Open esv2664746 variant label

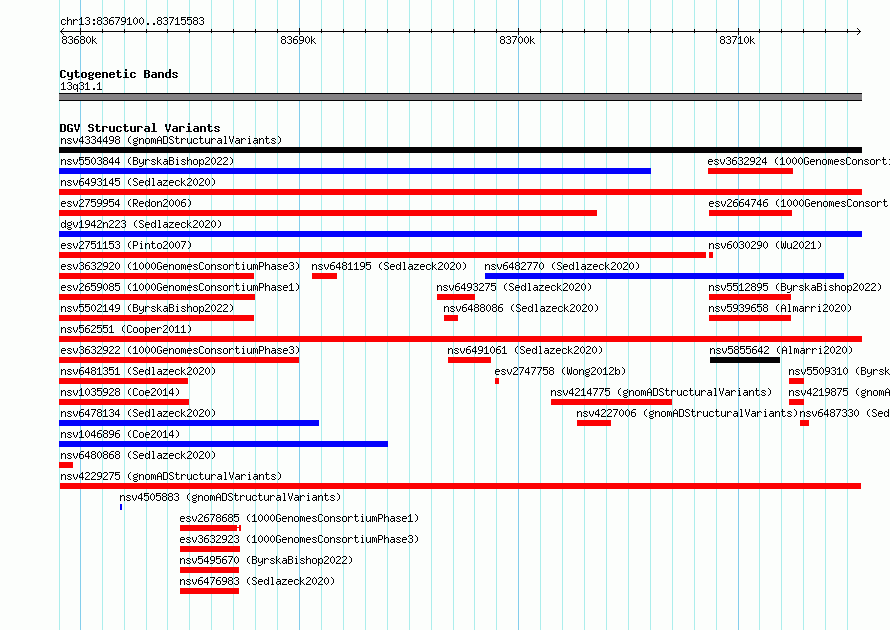799,203
